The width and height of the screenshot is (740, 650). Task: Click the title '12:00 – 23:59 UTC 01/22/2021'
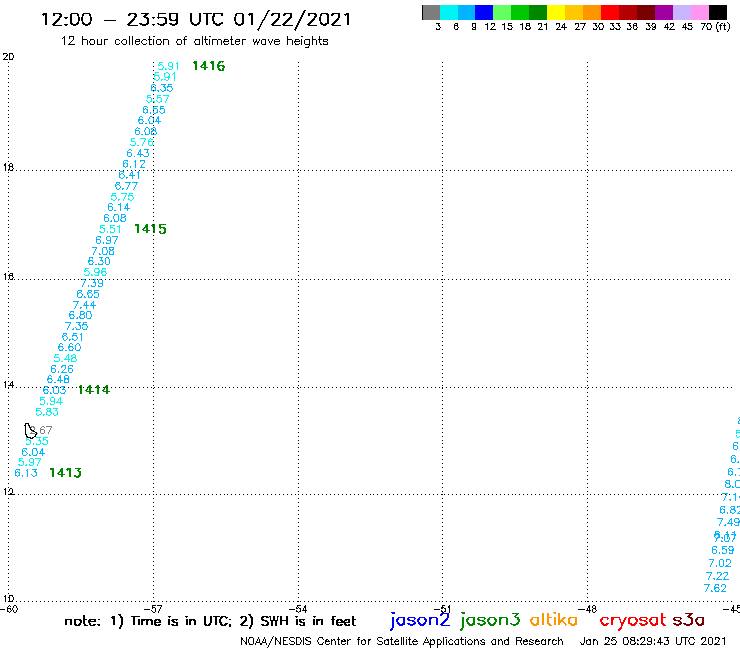pos(196,20)
